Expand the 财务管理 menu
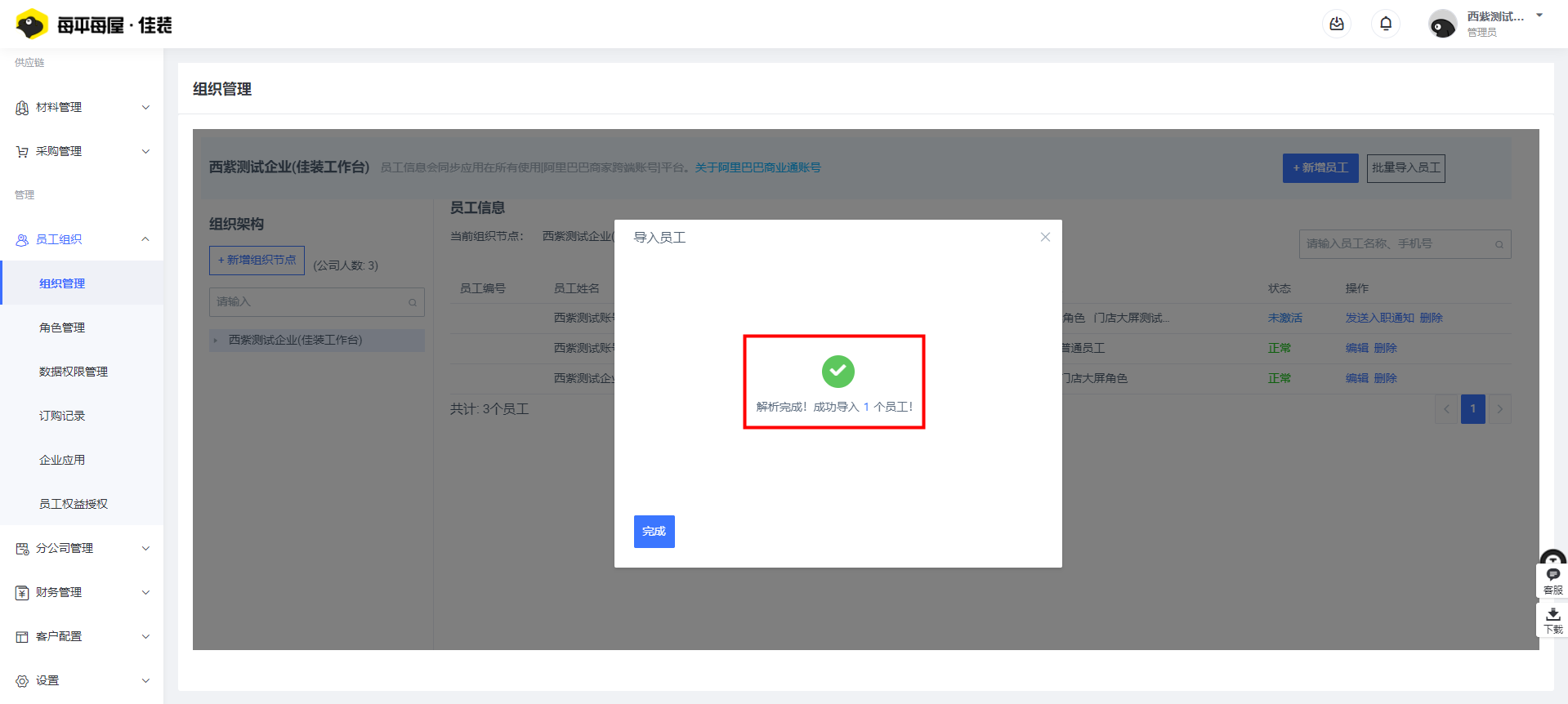Image resolution: width=1568 pixels, height=704 pixels. [x=82, y=592]
